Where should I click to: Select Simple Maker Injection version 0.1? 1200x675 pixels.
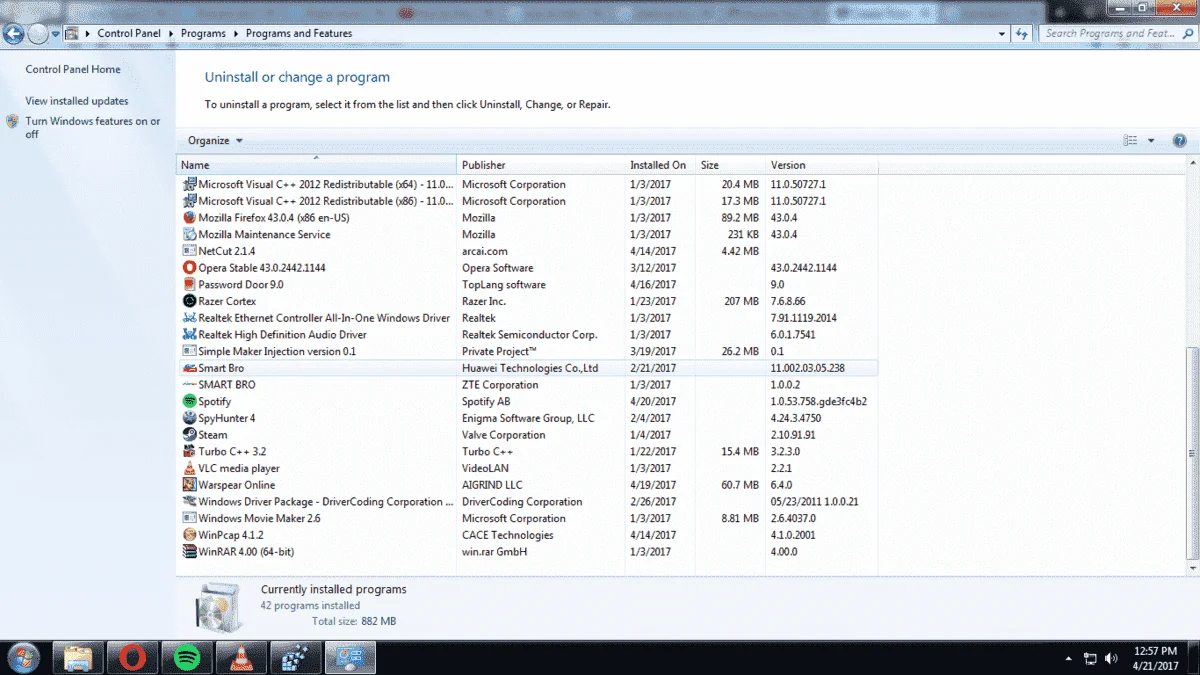(528, 351)
